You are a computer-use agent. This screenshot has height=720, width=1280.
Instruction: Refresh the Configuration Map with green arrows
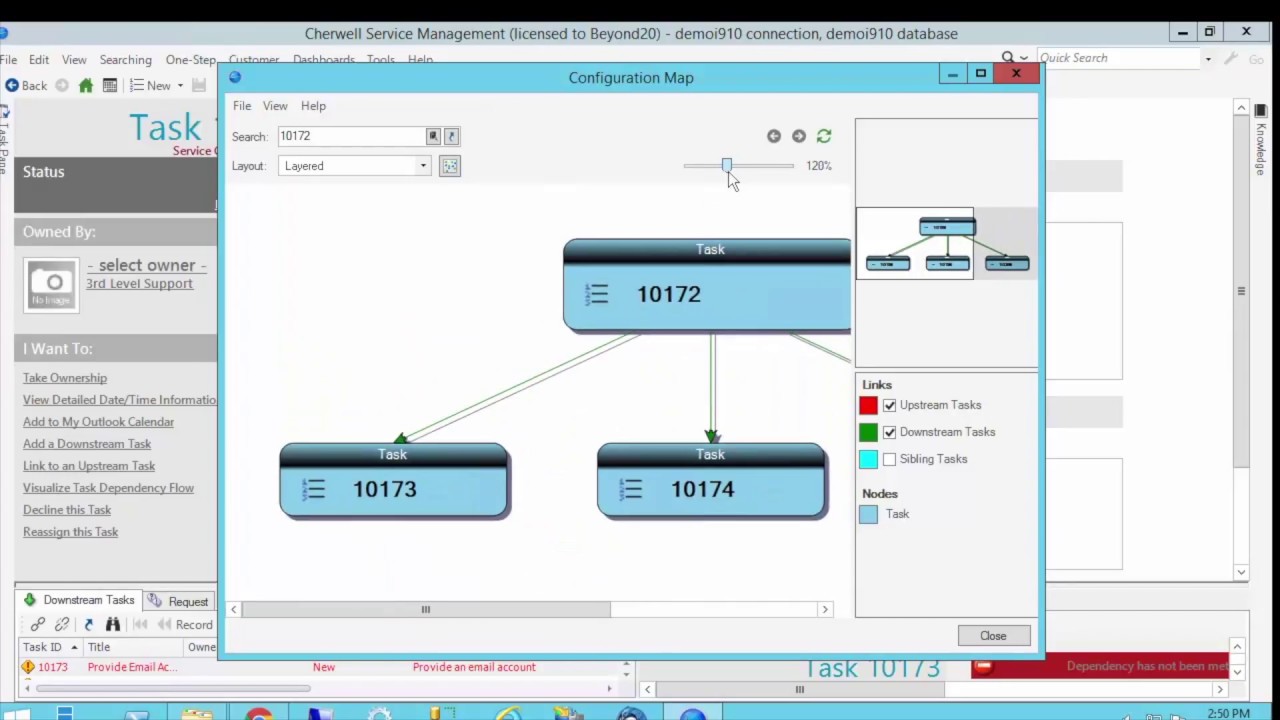point(824,136)
